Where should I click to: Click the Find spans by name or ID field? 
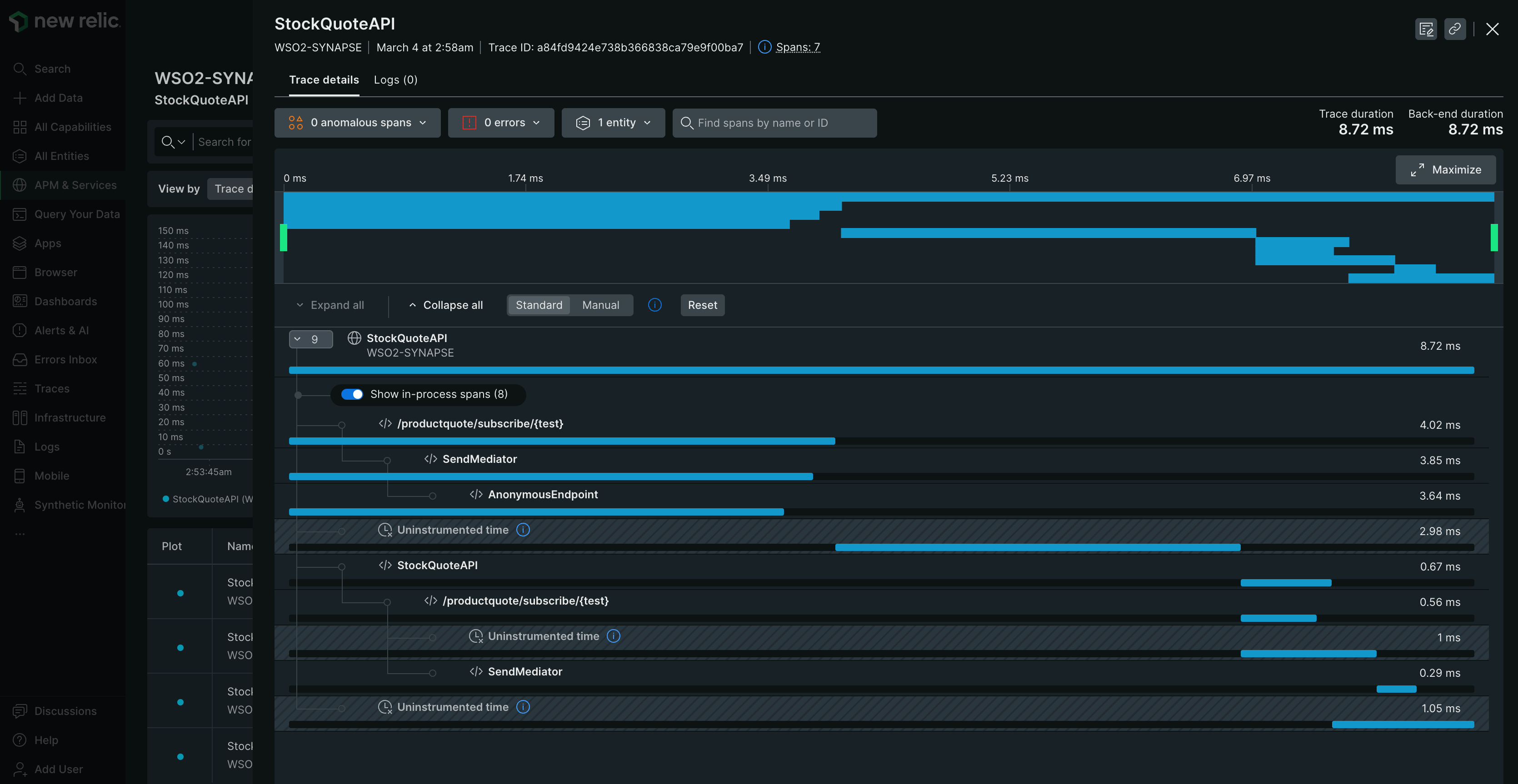774,123
